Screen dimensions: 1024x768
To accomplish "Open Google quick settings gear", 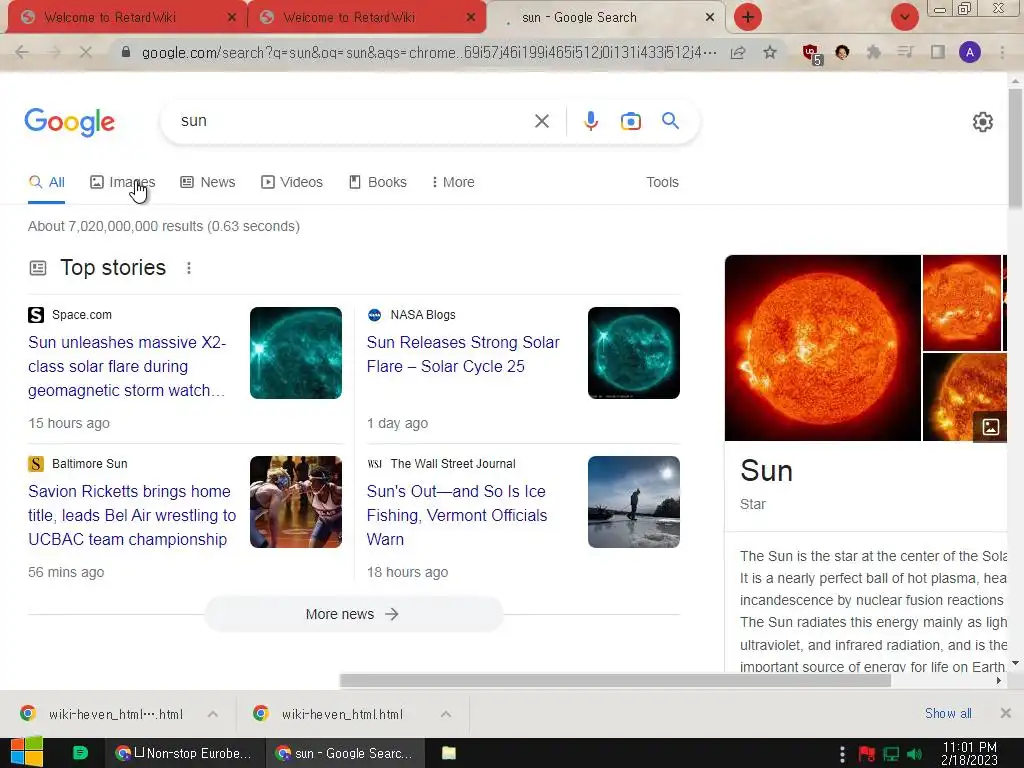I will click(982, 122).
